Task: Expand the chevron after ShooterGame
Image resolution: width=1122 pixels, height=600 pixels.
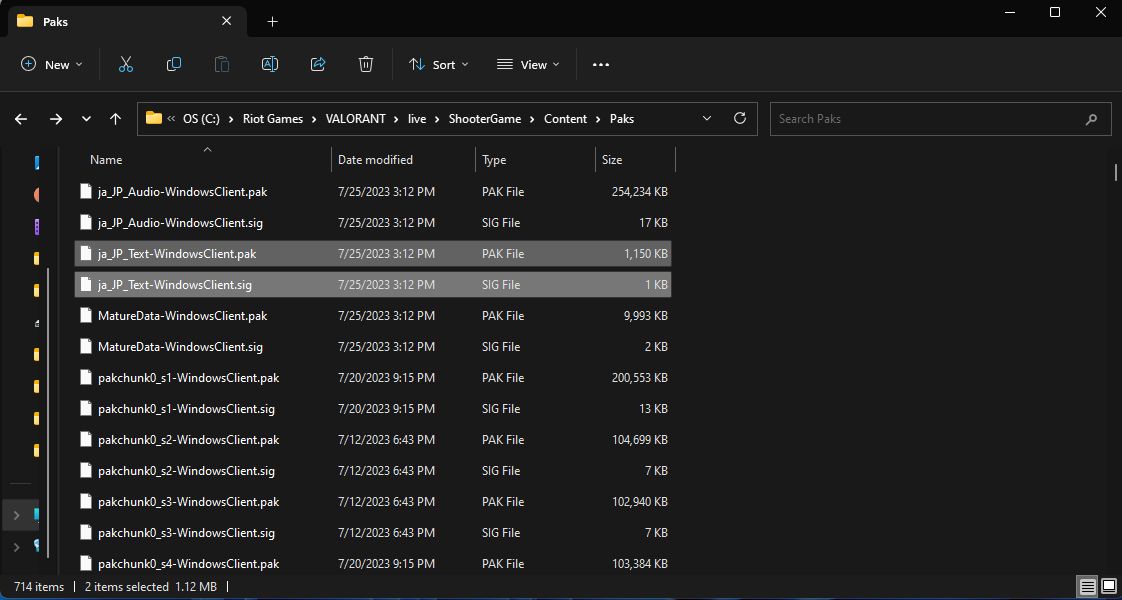Action: 532,119
